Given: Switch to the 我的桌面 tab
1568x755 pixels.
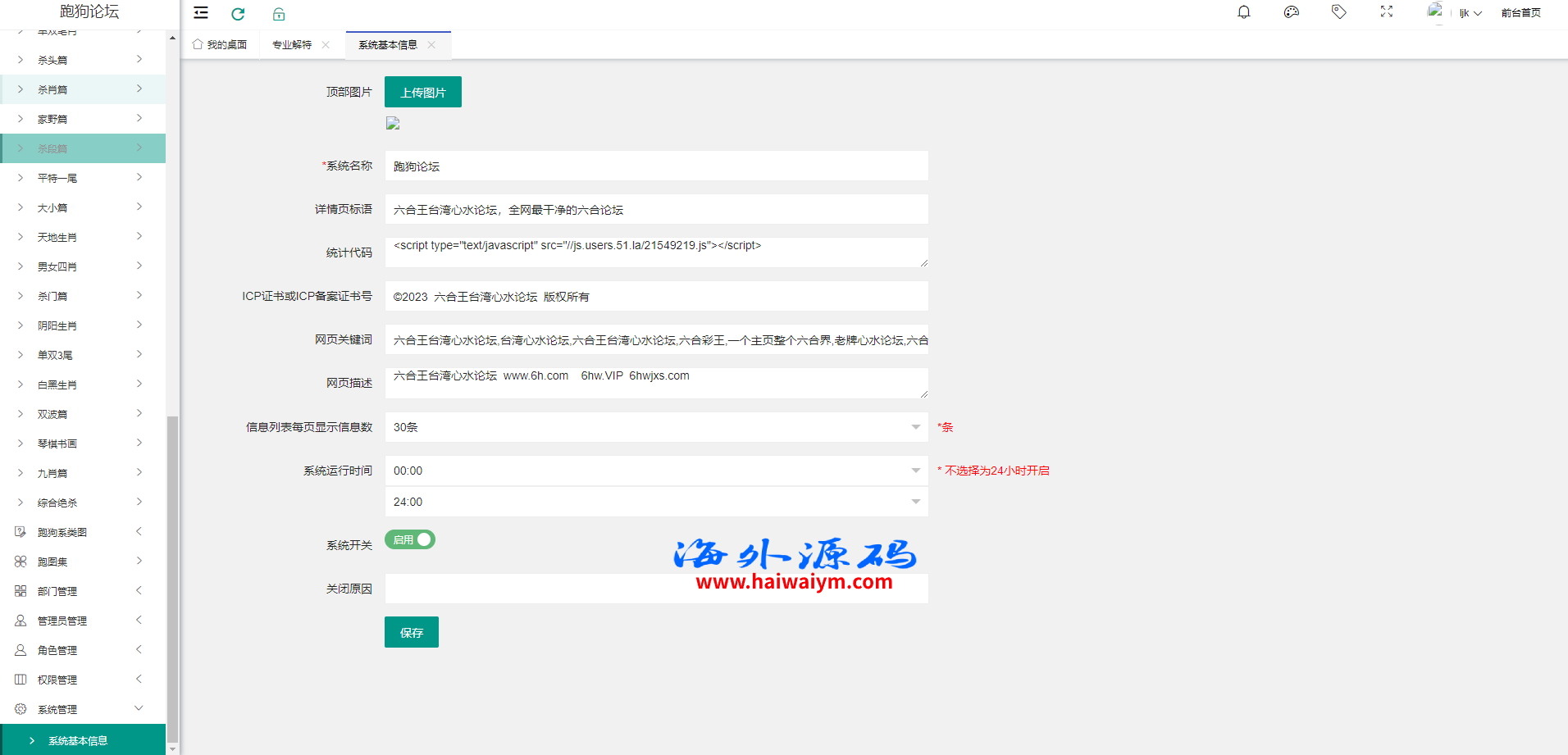Looking at the screenshot, I should tap(220, 45).
